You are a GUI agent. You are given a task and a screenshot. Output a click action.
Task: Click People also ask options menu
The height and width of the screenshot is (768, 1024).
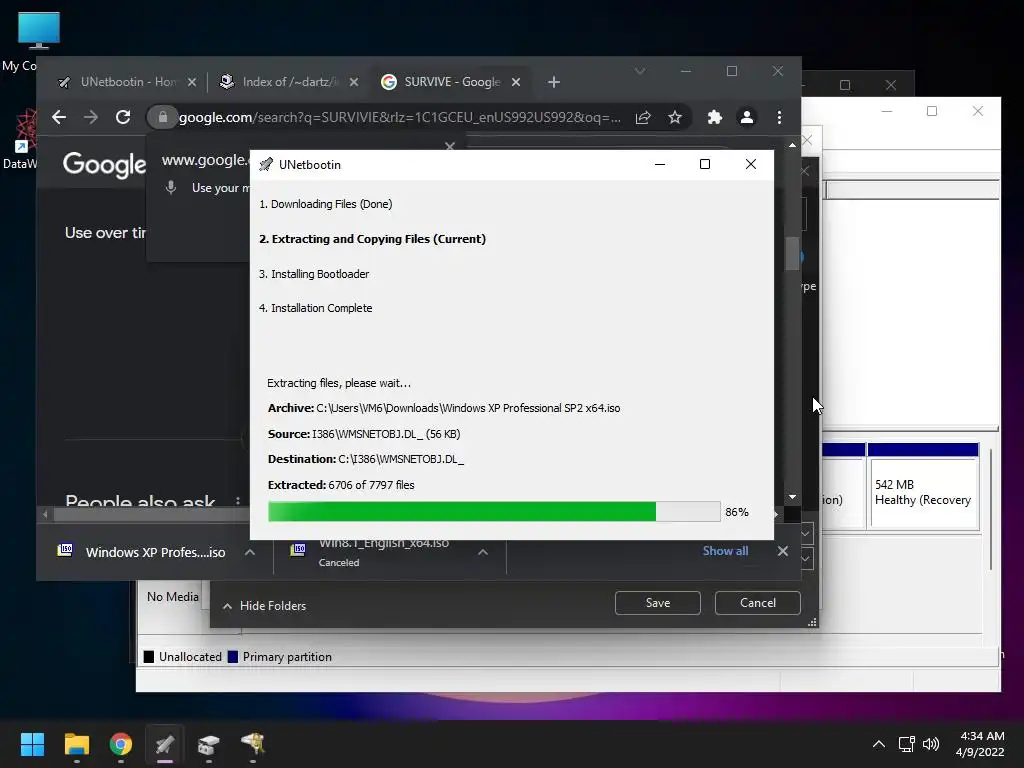[x=238, y=502]
